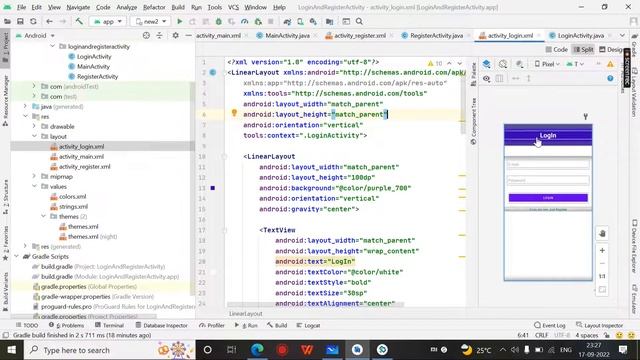Image resolution: width=640 pixels, height=360 pixels.
Task: Click the purple_700 color swatch in gutter
Action: [213, 188]
